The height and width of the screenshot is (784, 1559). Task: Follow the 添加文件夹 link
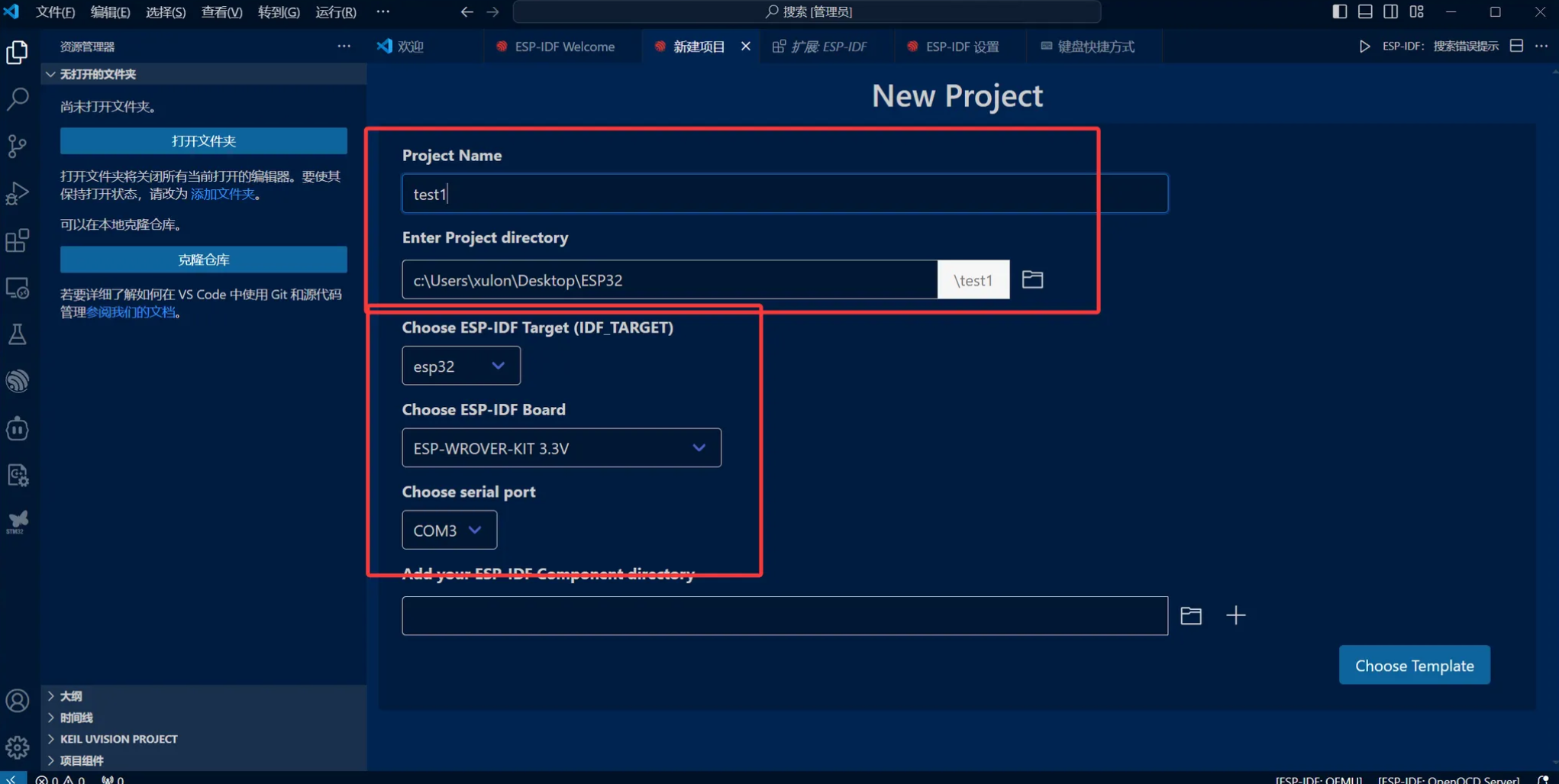pos(222,194)
